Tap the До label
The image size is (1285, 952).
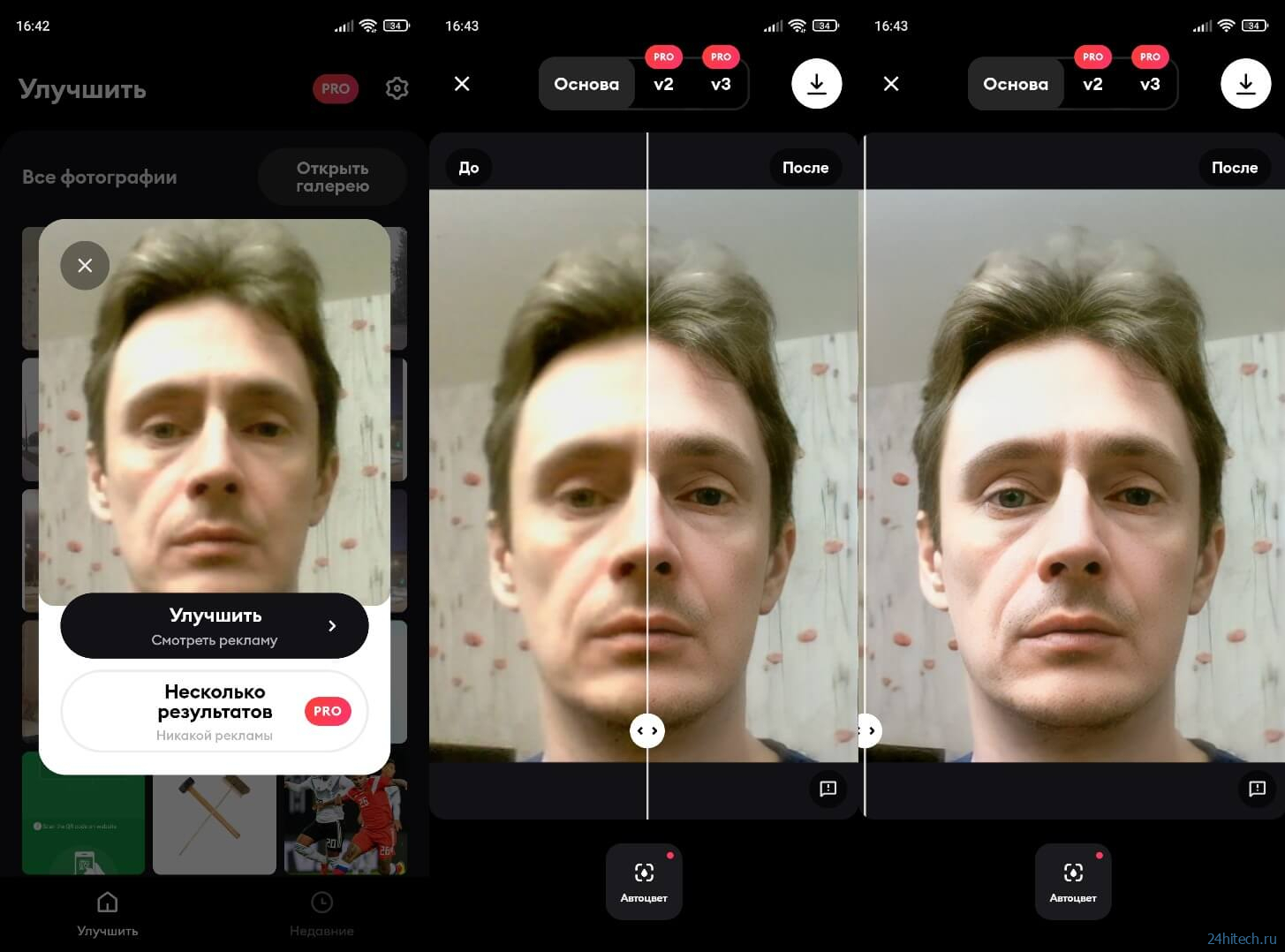pos(469,168)
